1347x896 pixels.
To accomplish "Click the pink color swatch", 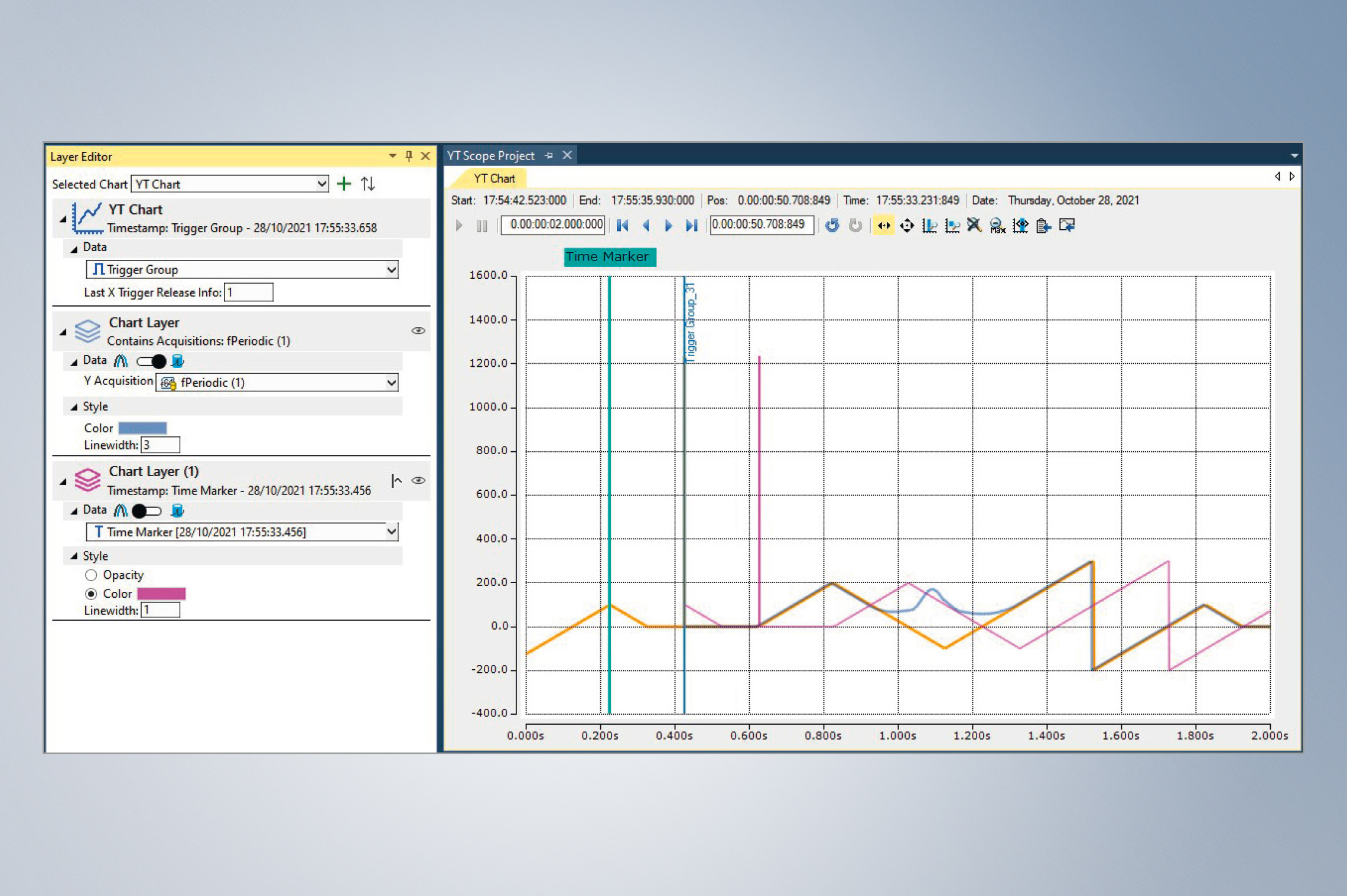I will pyautogui.click(x=161, y=594).
